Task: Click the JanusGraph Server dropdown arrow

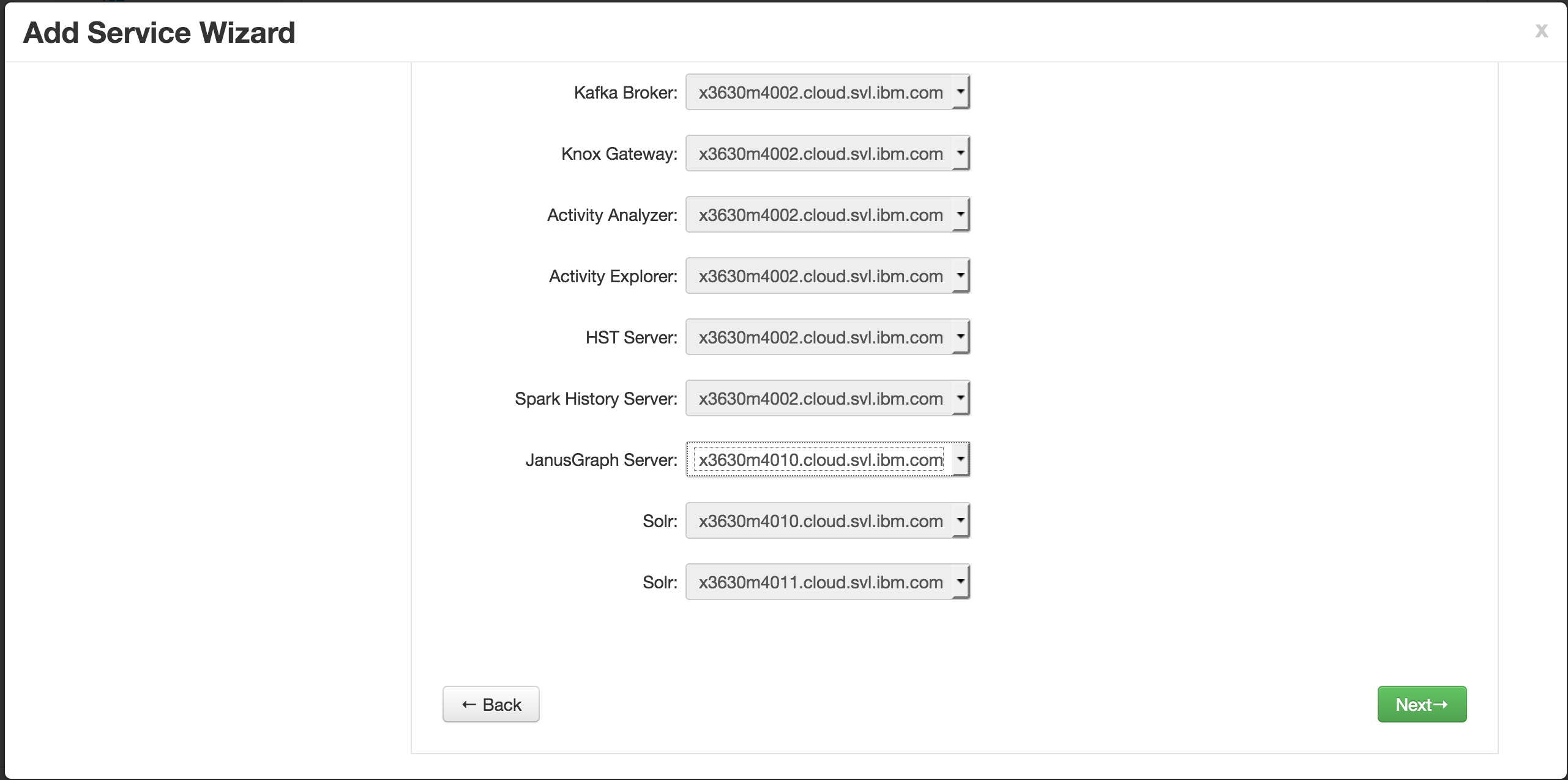Action: [961, 459]
